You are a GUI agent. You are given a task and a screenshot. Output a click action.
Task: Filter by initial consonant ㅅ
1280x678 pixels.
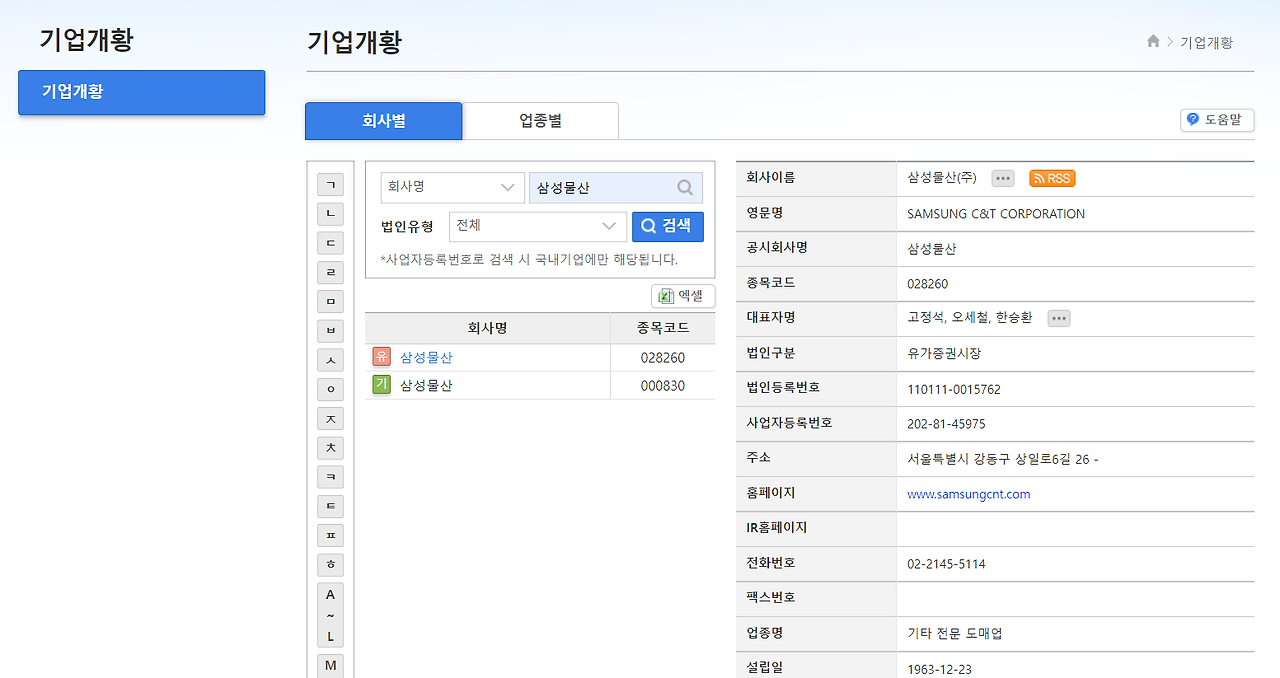[331, 358]
